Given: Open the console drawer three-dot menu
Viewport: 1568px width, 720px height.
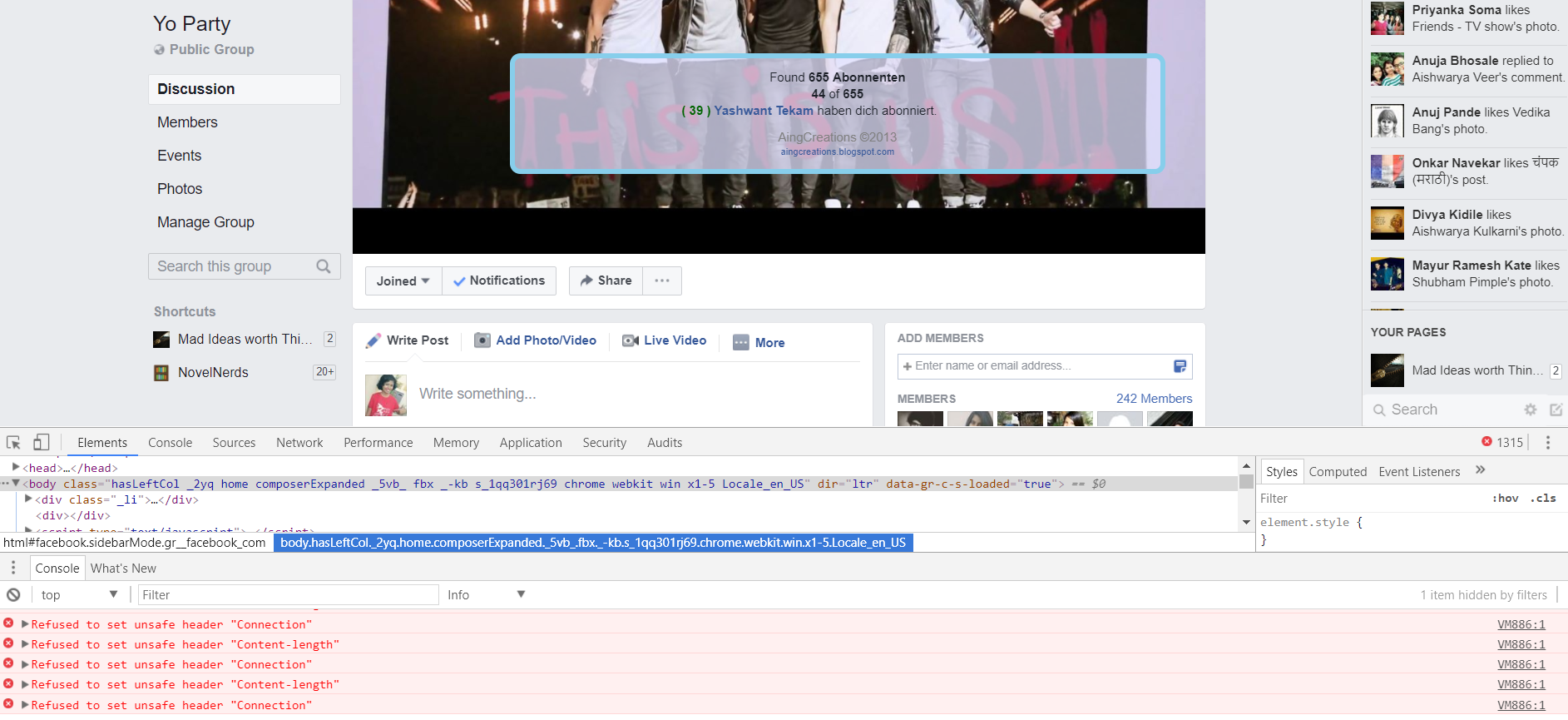Looking at the screenshot, I should coord(13,568).
